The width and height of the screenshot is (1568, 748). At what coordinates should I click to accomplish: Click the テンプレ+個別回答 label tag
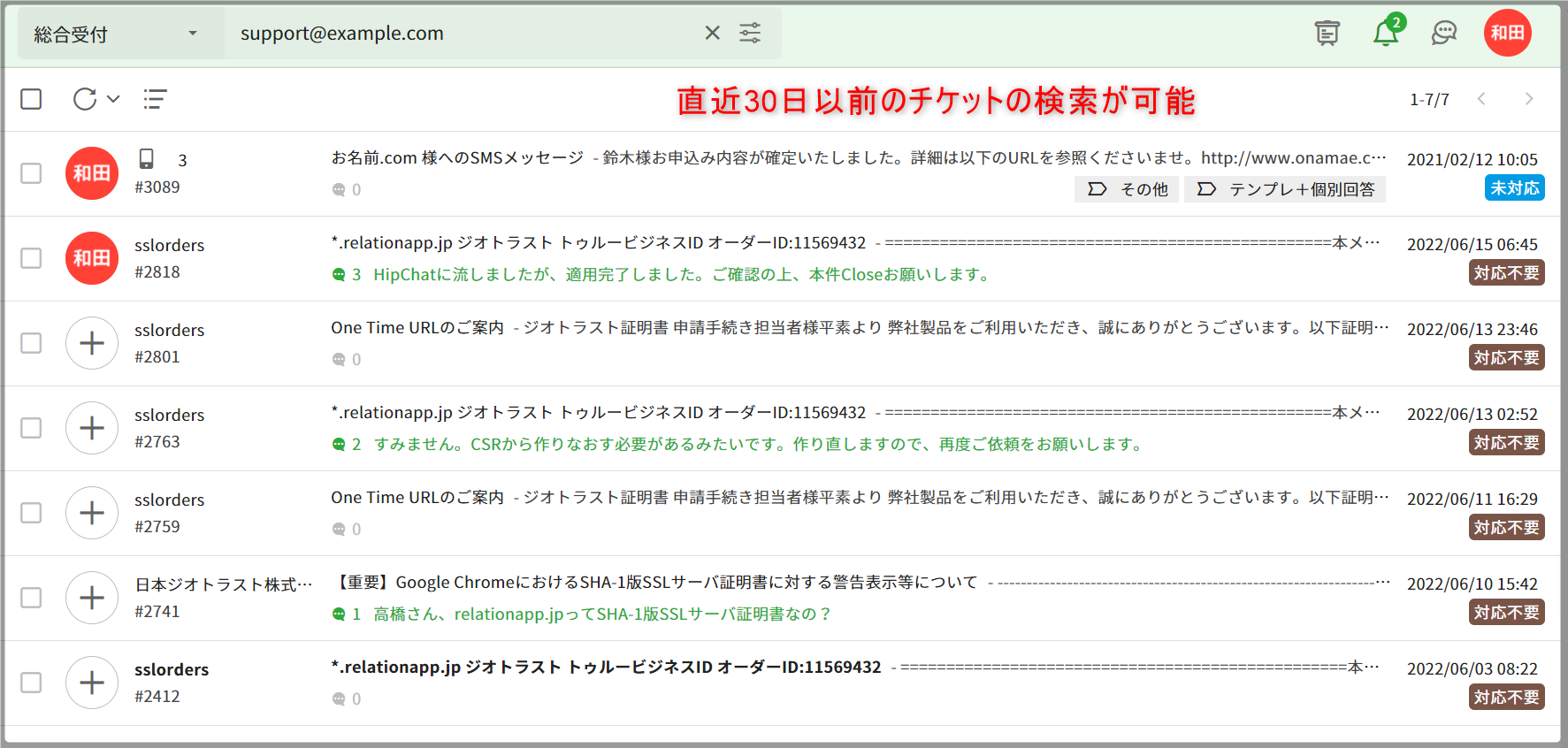click(x=1290, y=189)
